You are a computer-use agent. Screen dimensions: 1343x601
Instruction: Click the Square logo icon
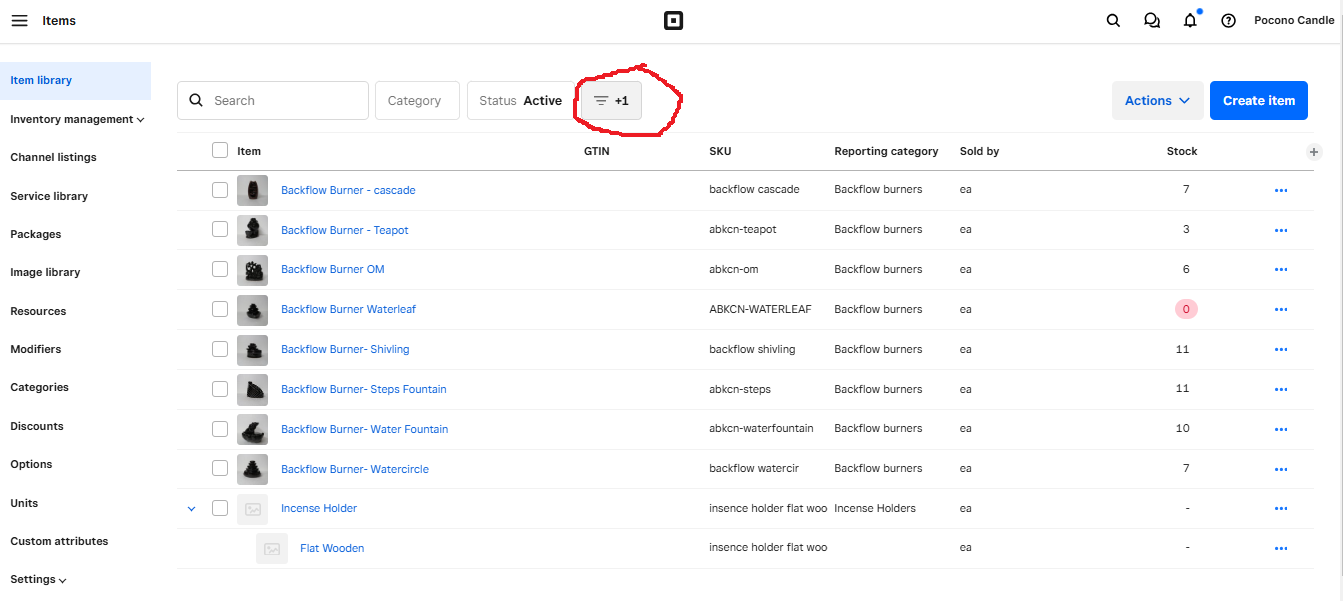tap(673, 20)
